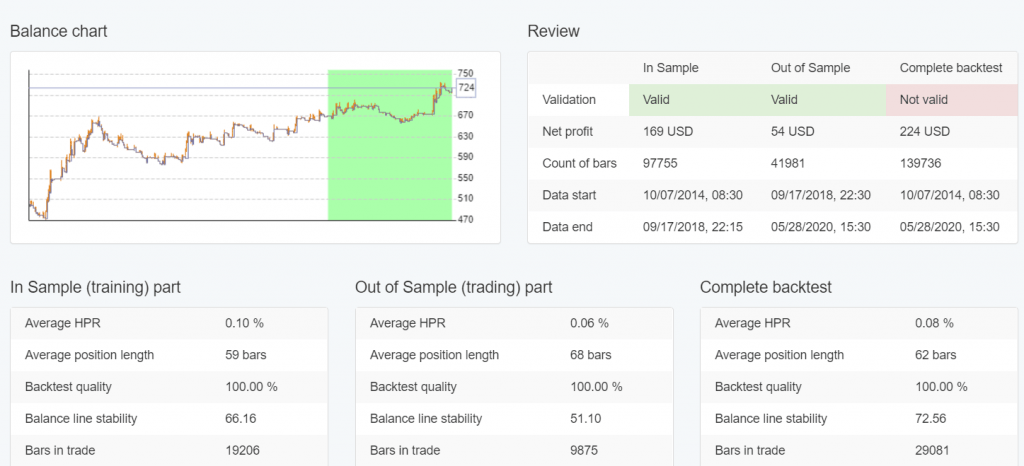This screenshot has height=466, width=1024.
Task: Select the Out of Sample data end date 05/28/2020
Action: point(820,227)
